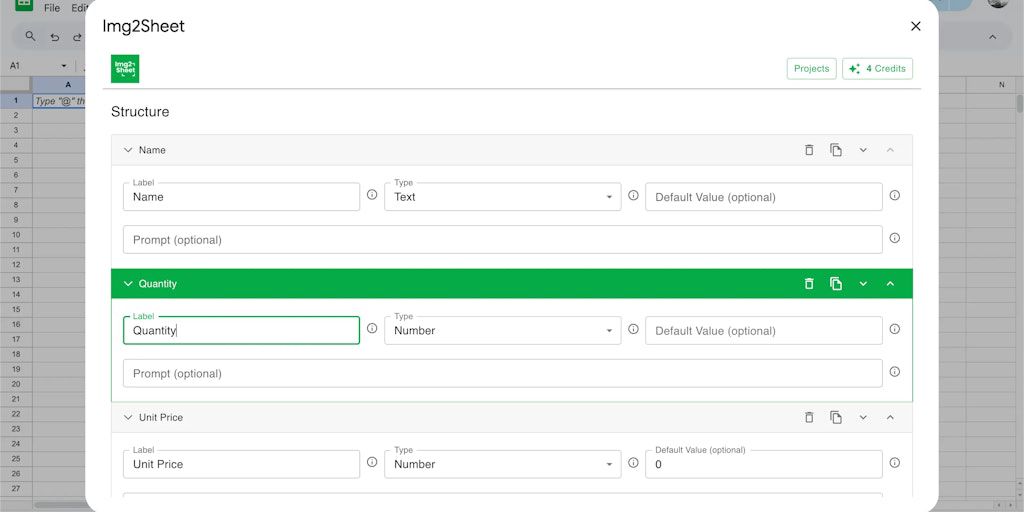Click info icon beside Name label input
The height and width of the screenshot is (512, 1024).
372,196
